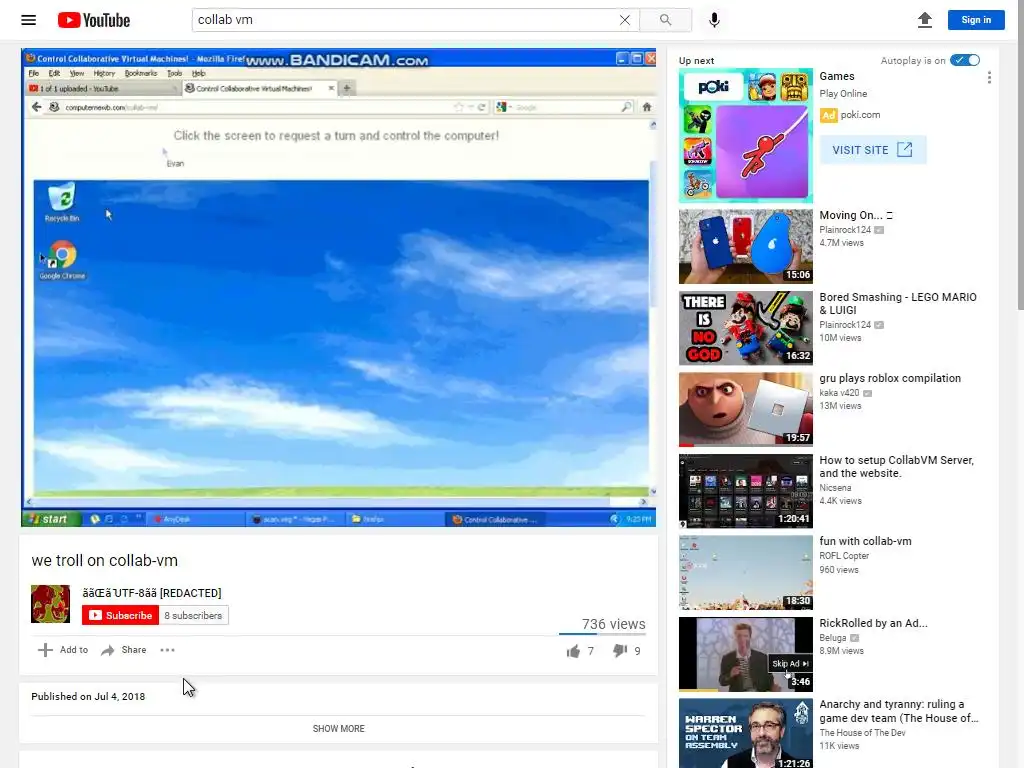Open 'Bored Smashing - LEGO MARIO & LUIGI' title
Viewport: 1024px width, 768px height.
898,304
